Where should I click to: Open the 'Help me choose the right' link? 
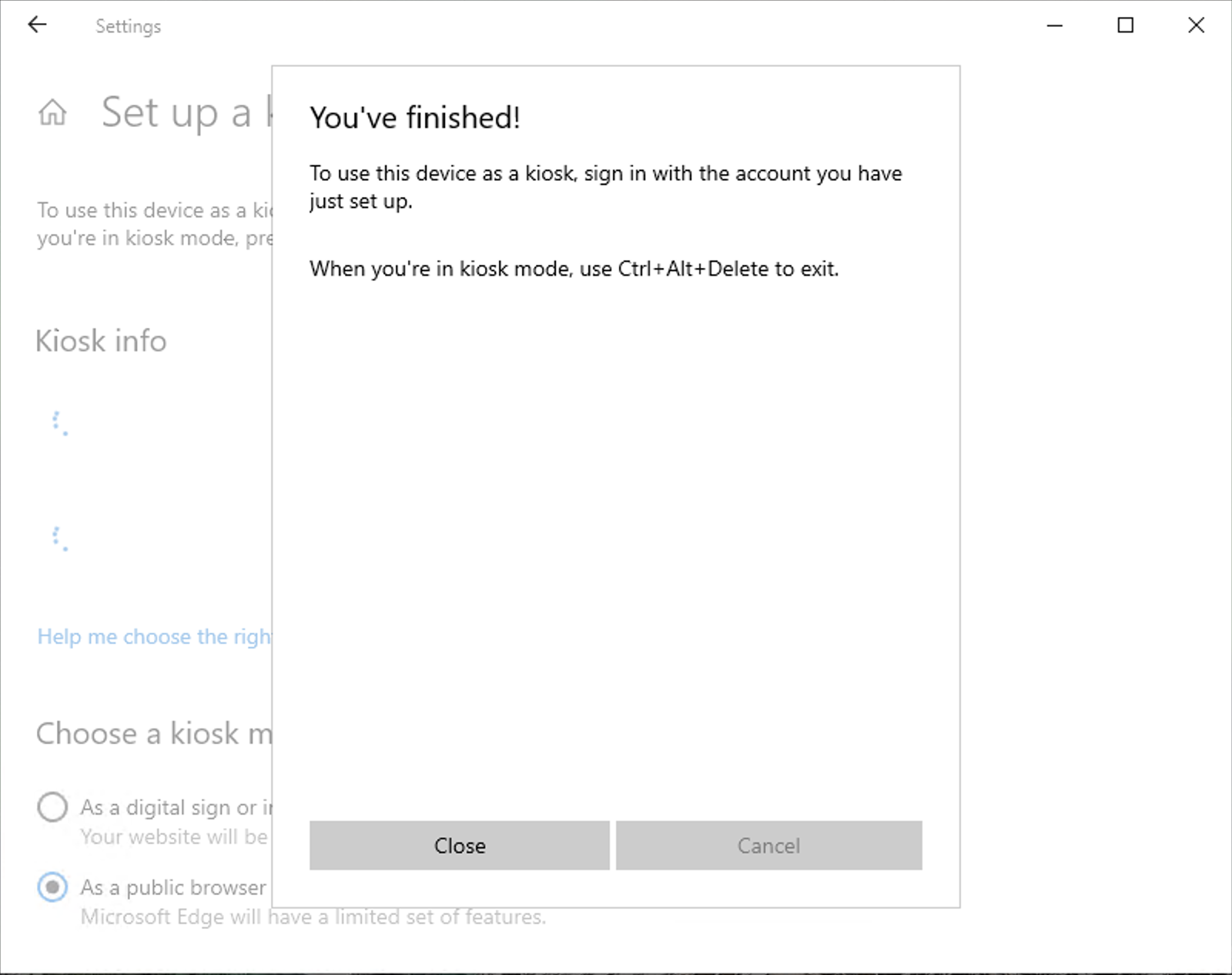[x=154, y=637]
